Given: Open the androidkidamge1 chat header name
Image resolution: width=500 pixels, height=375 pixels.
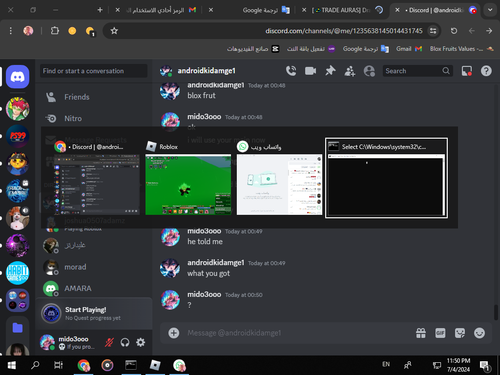Looking at the screenshot, I should point(206,71).
